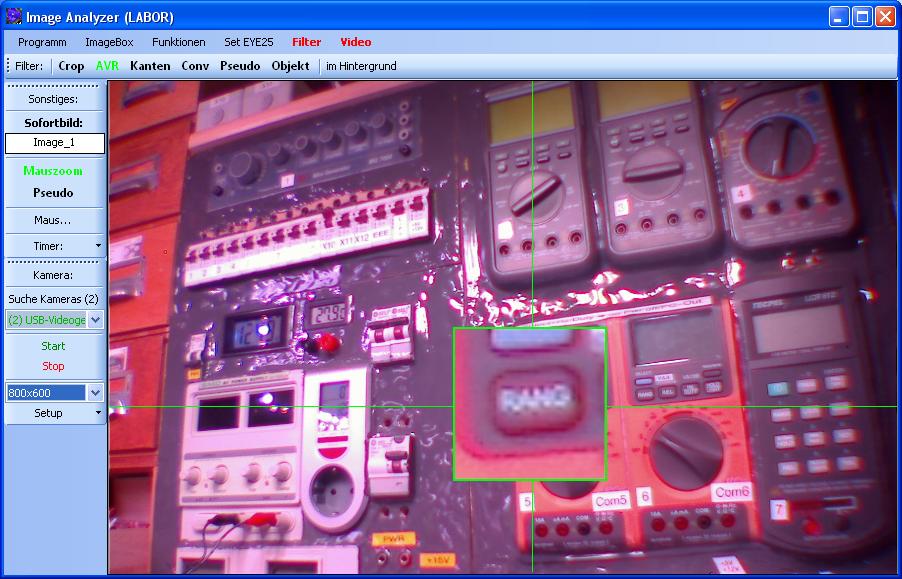Open the USB-Videogerät camera dropdown
The image size is (902, 579).
pos(96,320)
